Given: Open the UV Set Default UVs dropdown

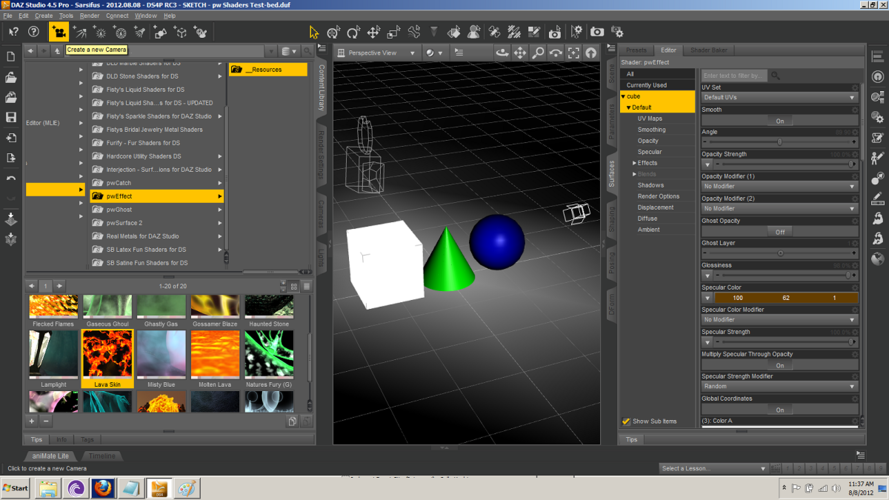Looking at the screenshot, I should (780, 98).
